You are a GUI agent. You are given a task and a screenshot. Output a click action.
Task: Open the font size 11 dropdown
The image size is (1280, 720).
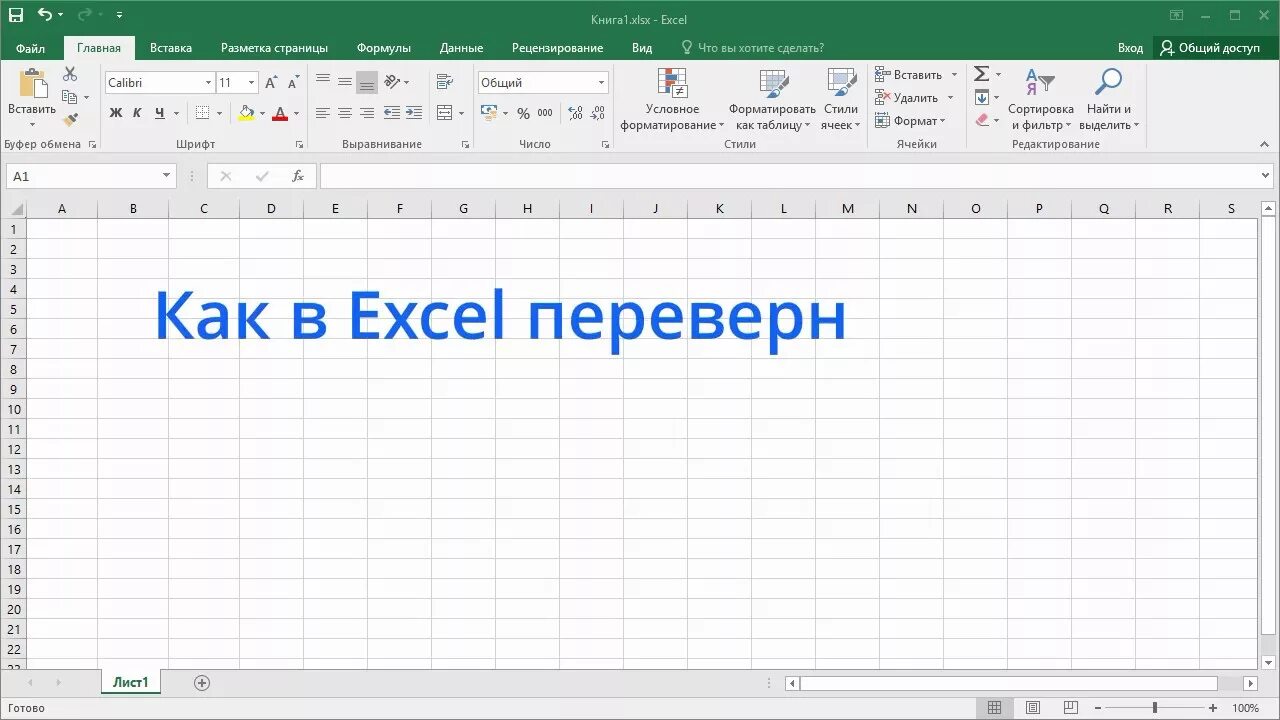(251, 83)
